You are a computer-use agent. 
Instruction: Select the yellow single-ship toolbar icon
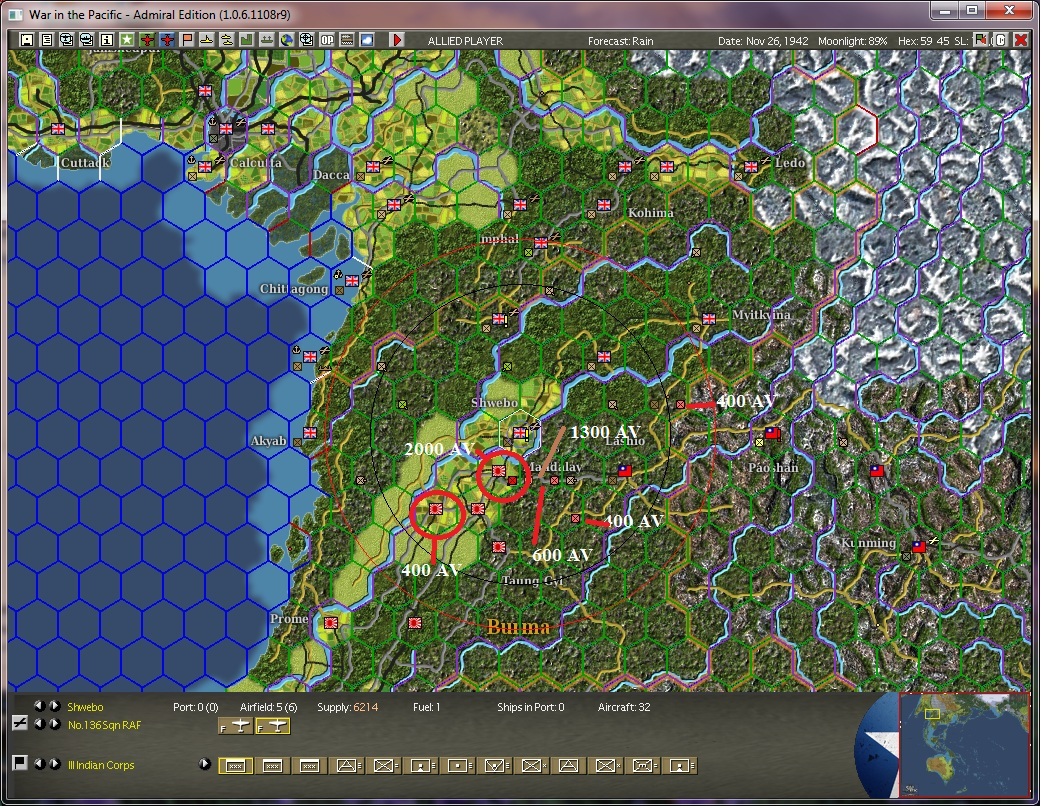pos(206,40)
